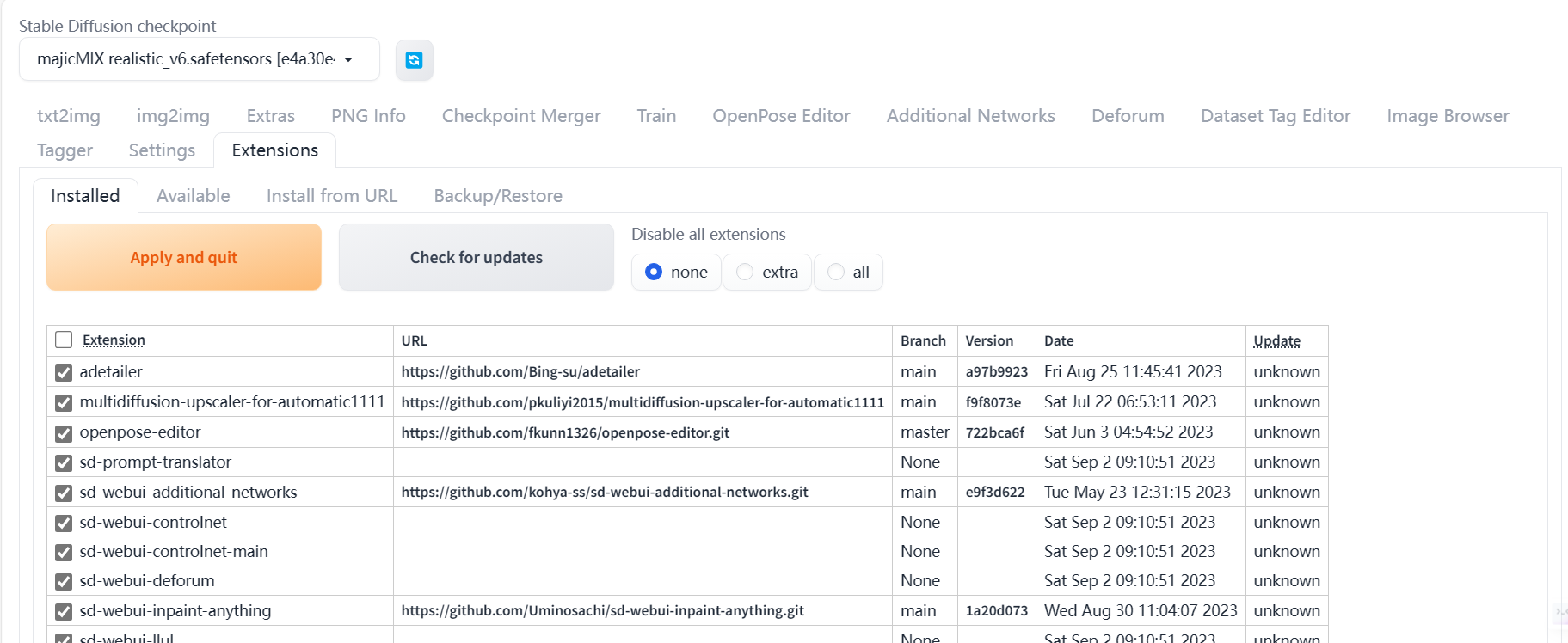The width and height of the screenshot is (1568, 643).
Task: Open the PNG Info tab
Action: coord(368,116)
